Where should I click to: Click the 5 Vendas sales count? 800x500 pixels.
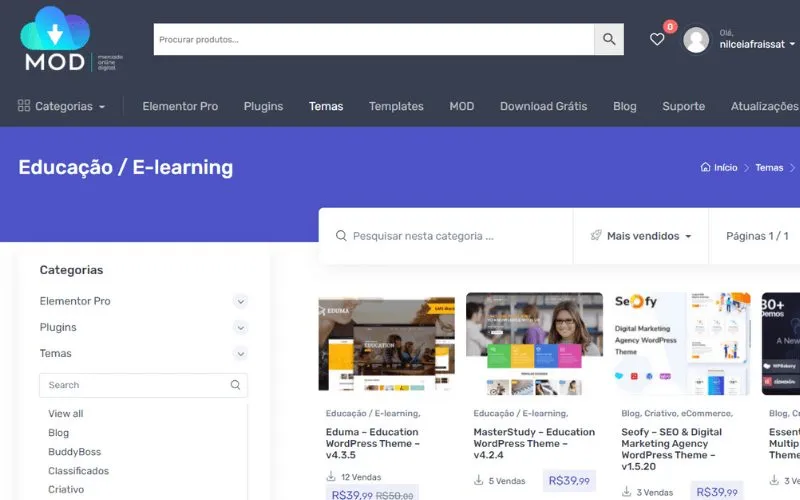point(507,480)
